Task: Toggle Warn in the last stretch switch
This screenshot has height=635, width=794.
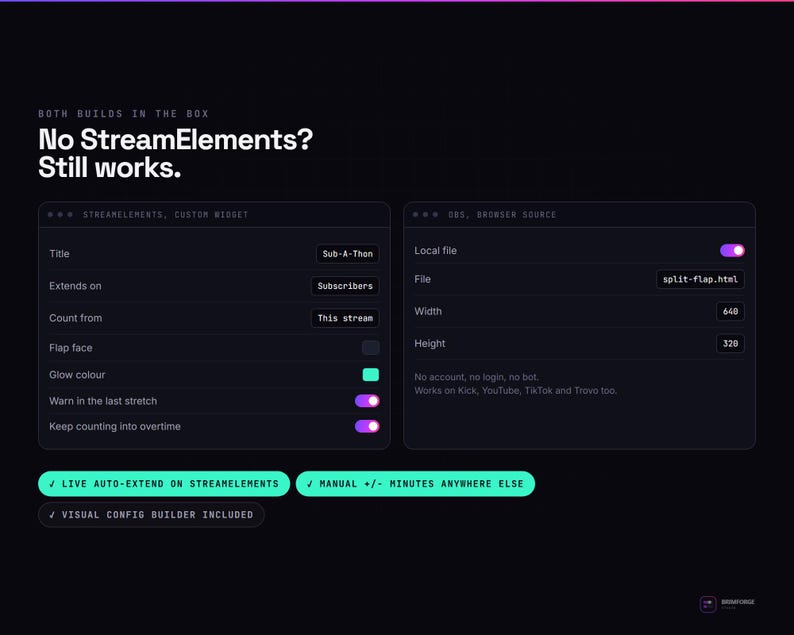Action: coord(367,401)
